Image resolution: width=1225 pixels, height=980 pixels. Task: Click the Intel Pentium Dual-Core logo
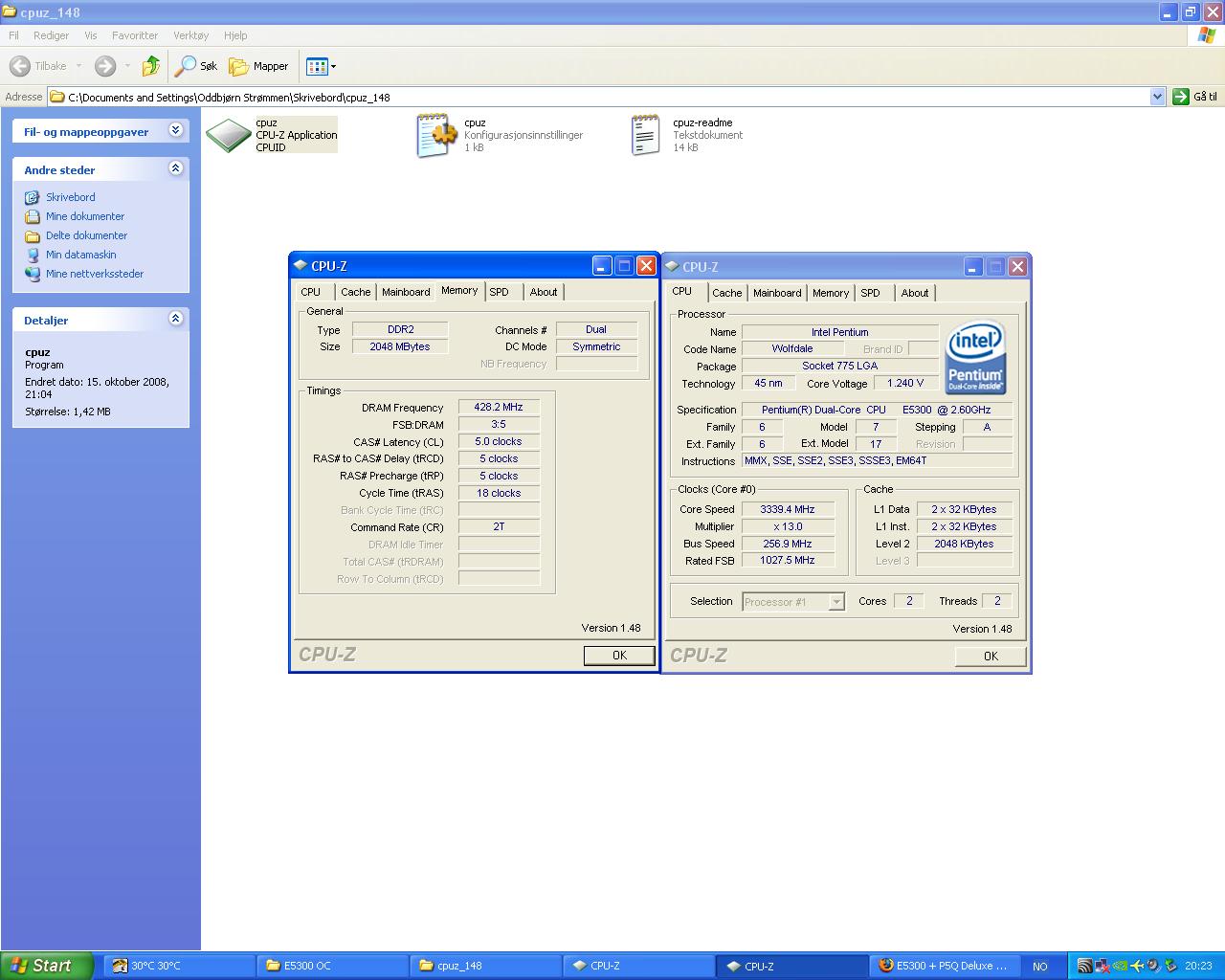pyautogui.click(x=975, y=357)
